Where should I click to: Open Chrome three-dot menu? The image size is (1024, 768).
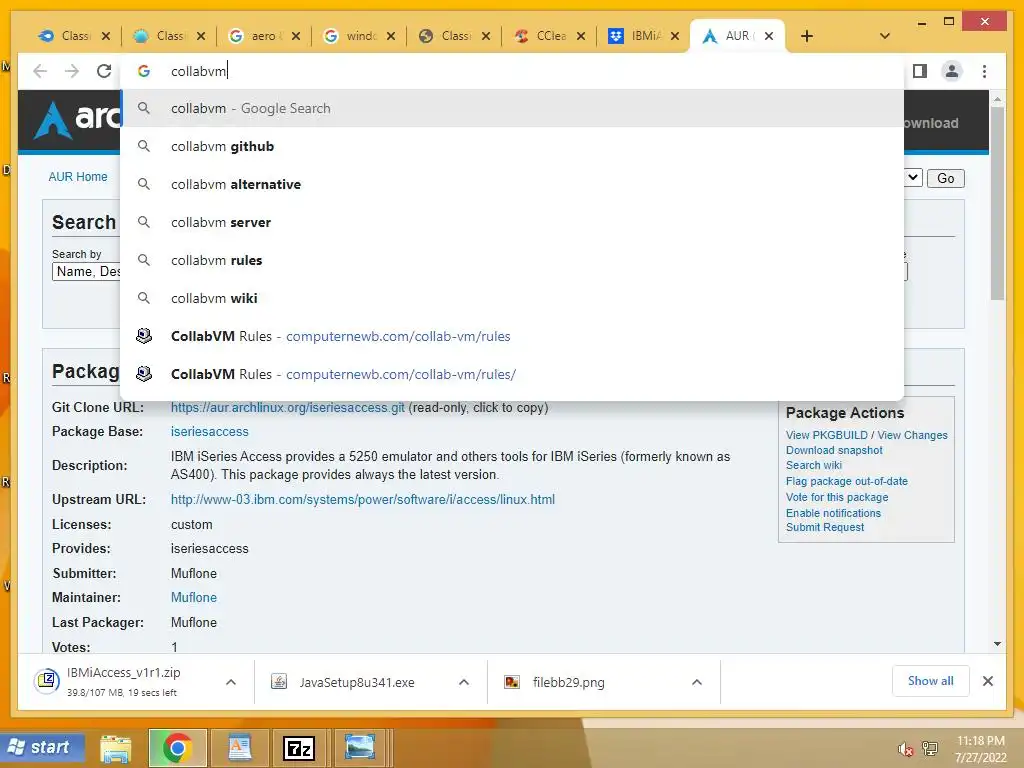pos(984,71)
